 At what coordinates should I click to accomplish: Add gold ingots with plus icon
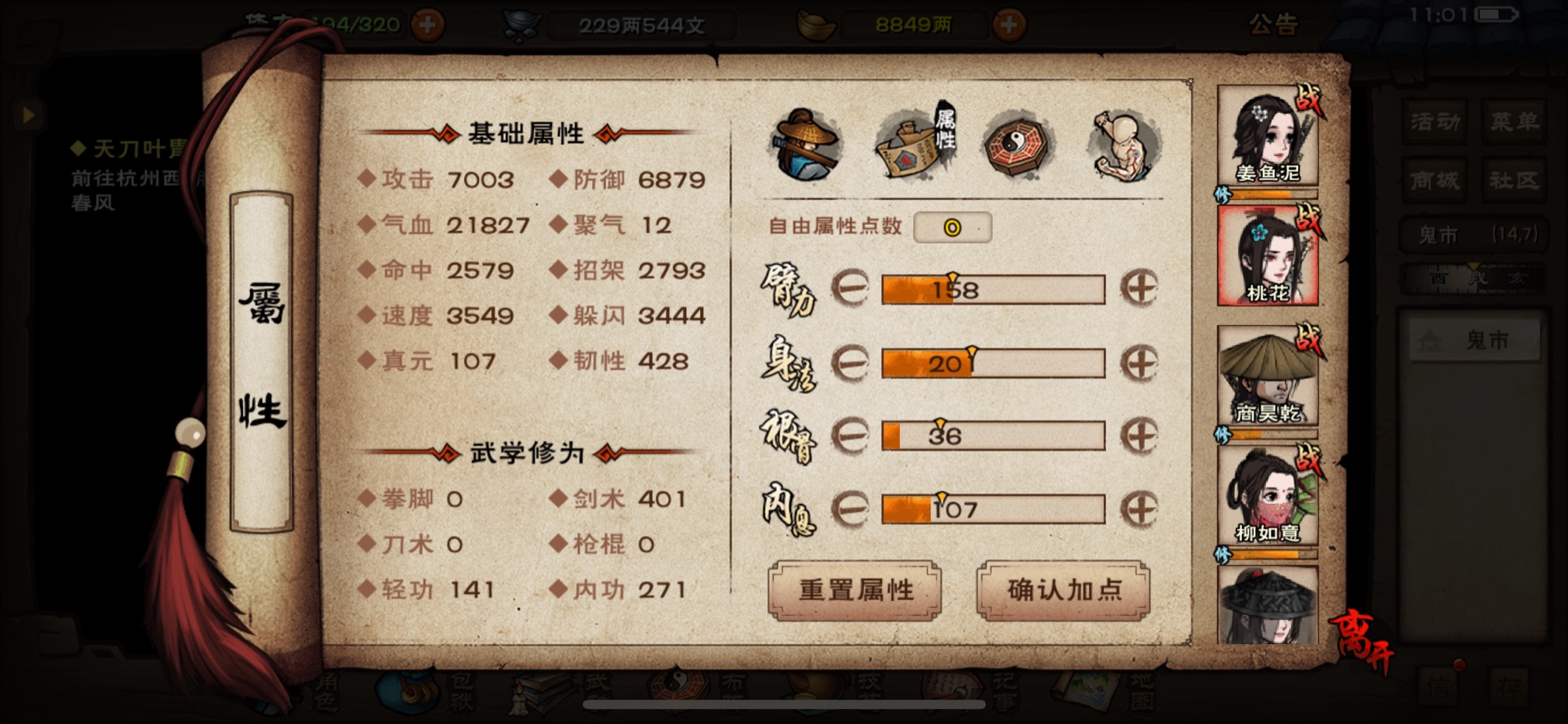point(1009,25)
